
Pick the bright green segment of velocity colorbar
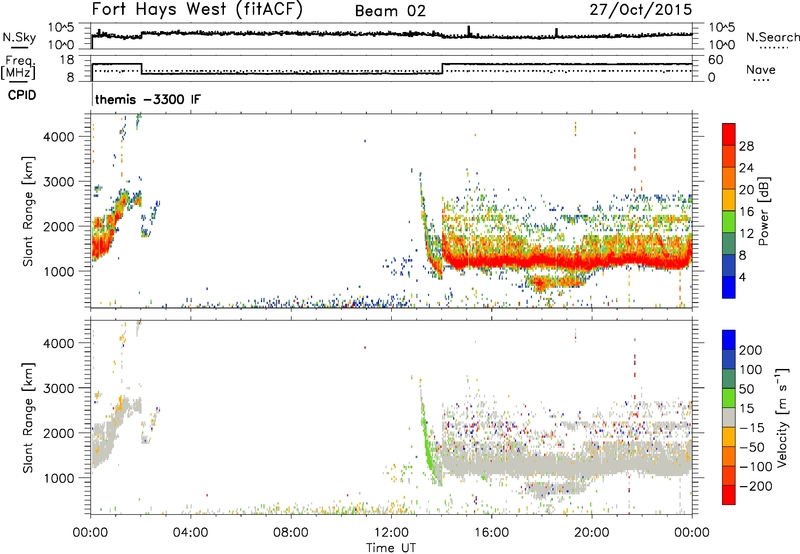coord(729,398)
